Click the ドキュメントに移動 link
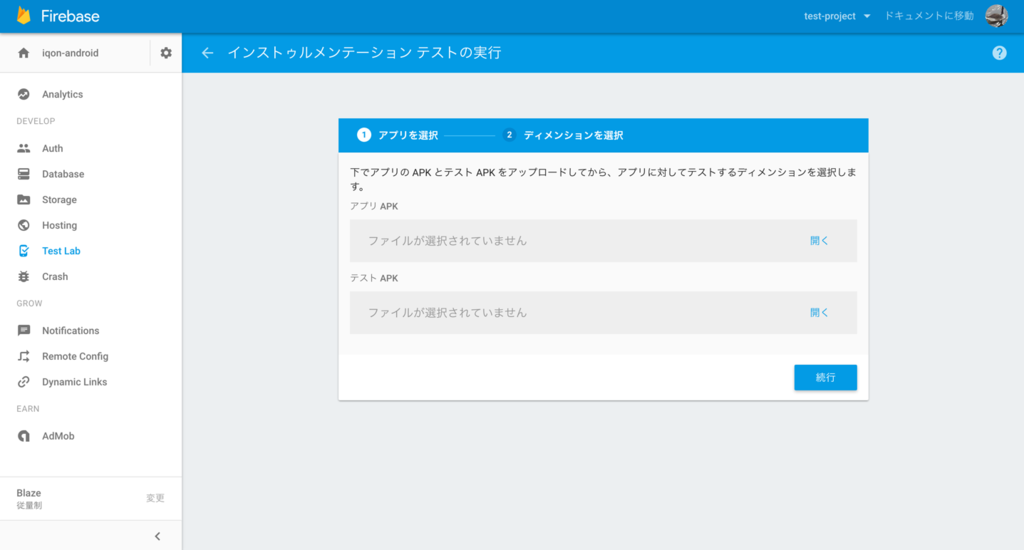1024x550 pixels. (x=929, y=16)
